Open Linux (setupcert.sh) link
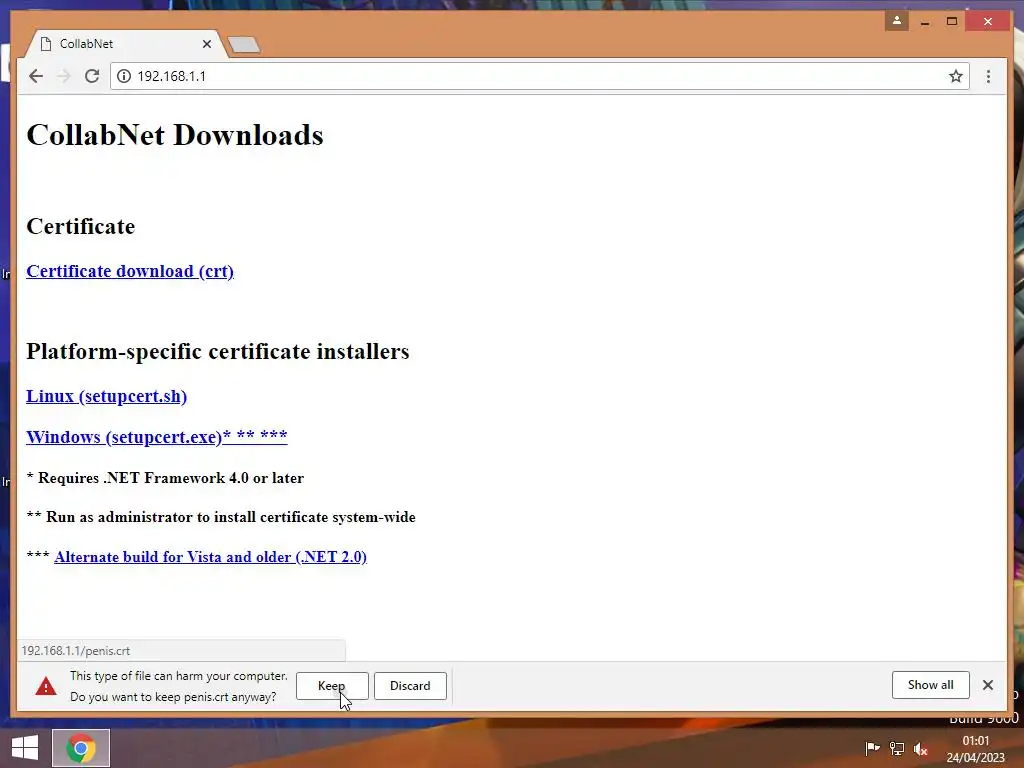The image size is (1024, 768). tap(106, 396)
